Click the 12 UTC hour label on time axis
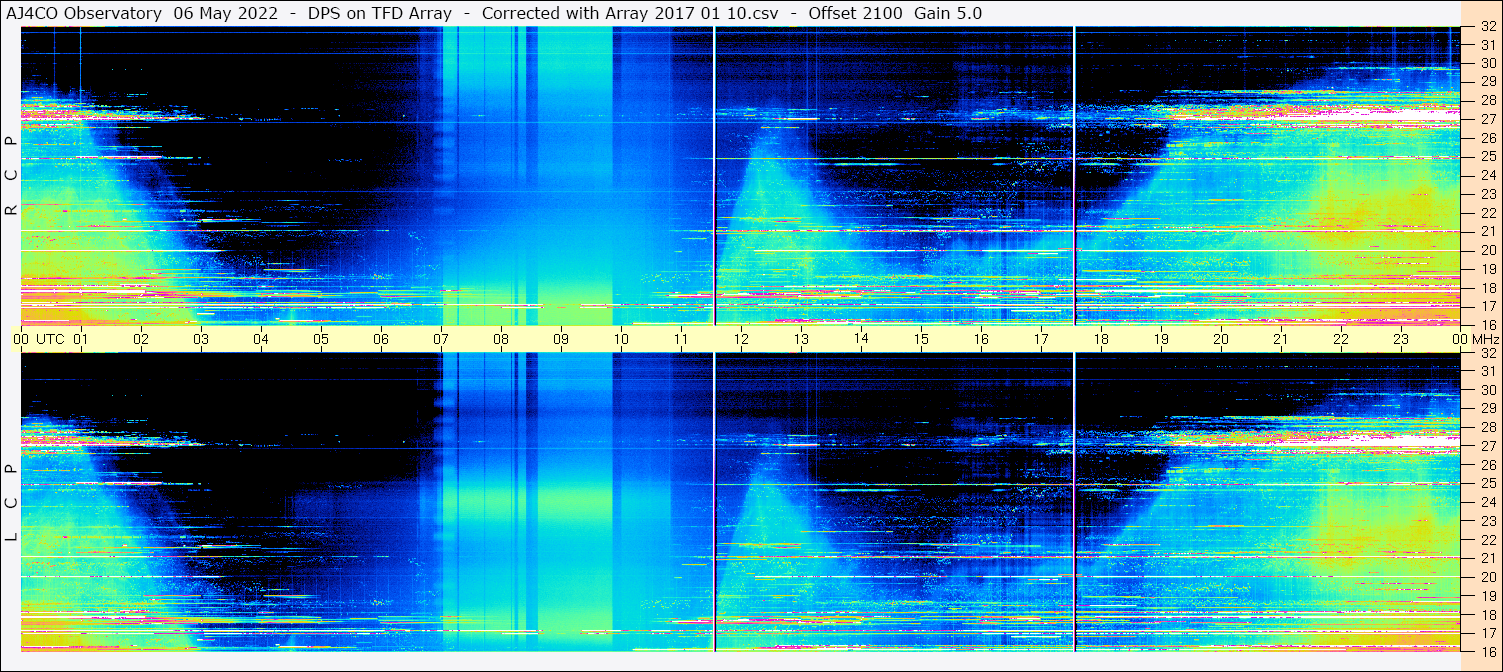Screen dimensions: 1503x672 click(x=741, y=339)
